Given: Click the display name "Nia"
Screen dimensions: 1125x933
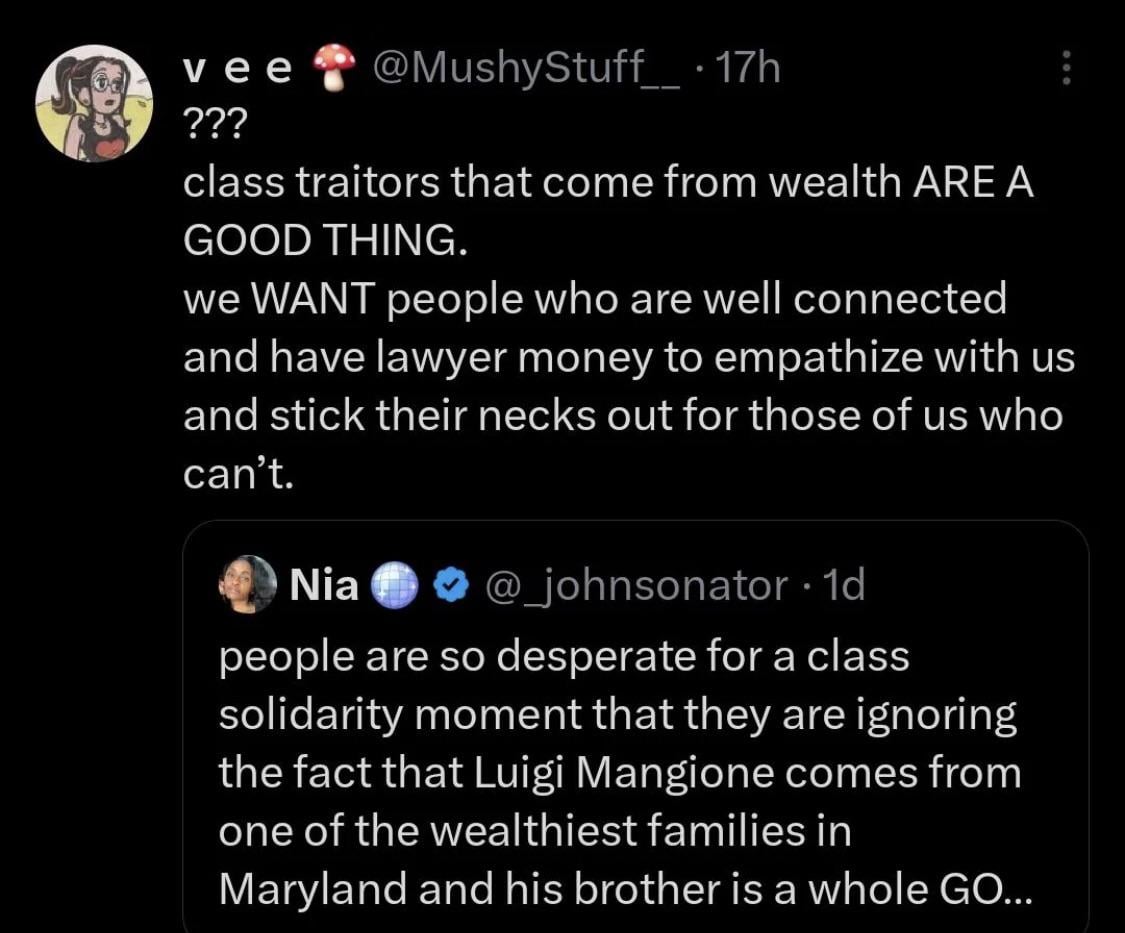Looking at the screenshot, I should [323, 586].
